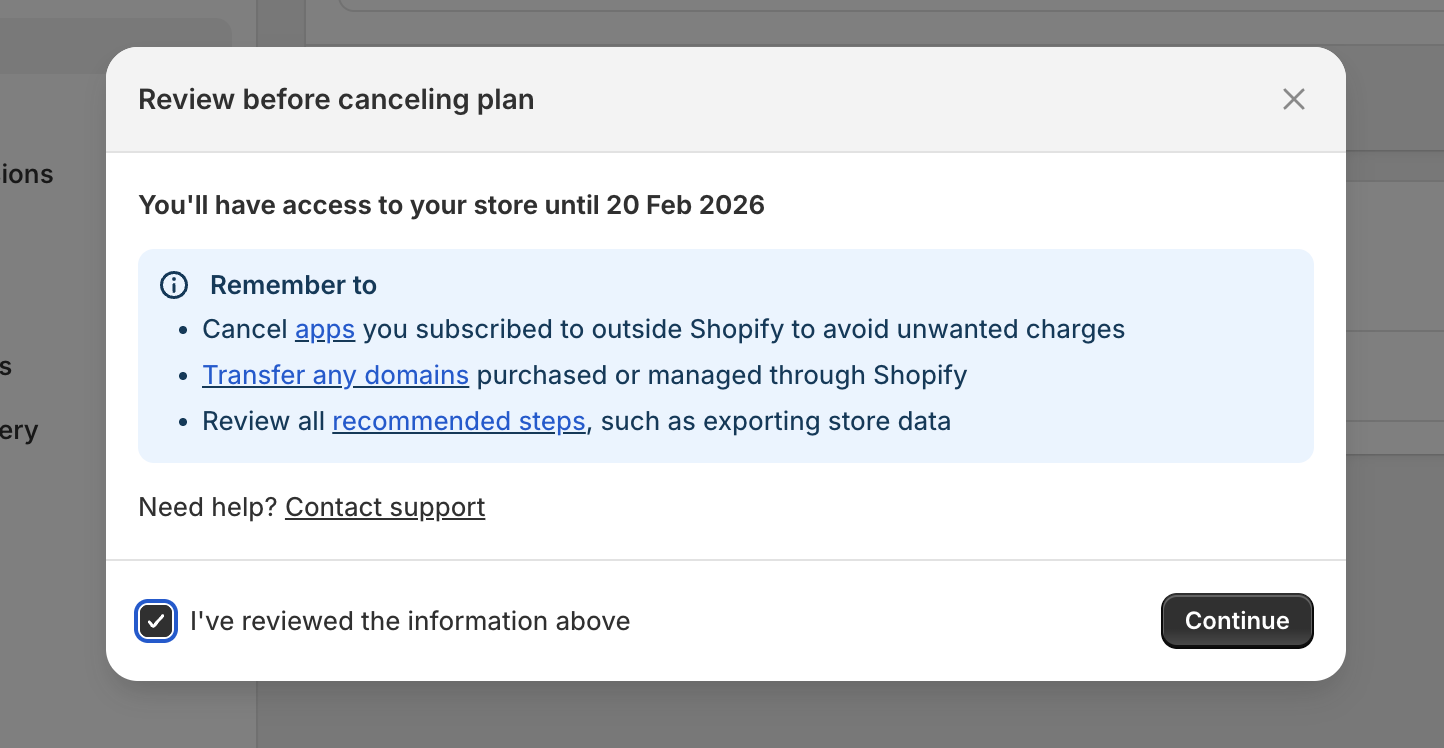Open the 'Transfer any domains' link

tap(335, 375)
